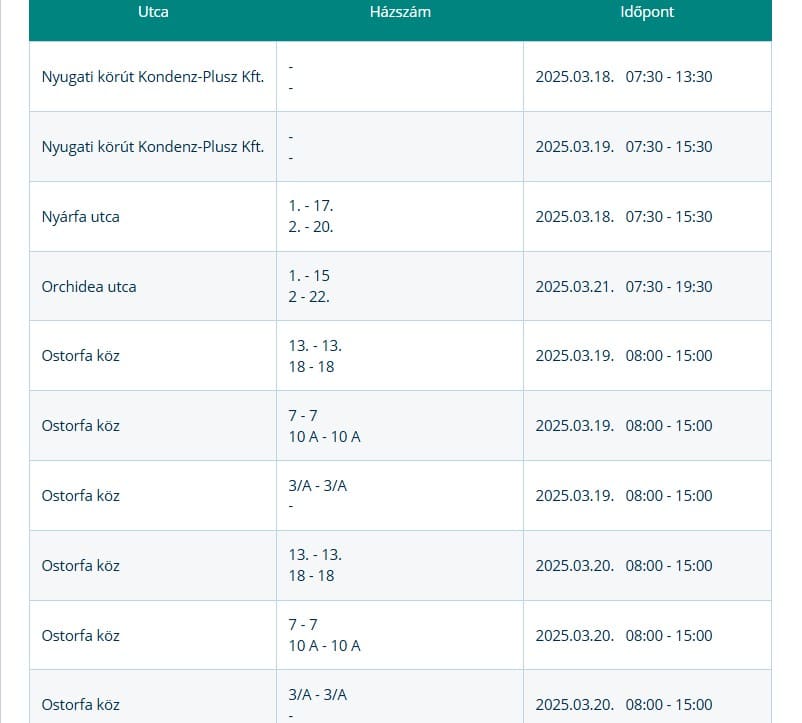The width and height of the screenshot is (802, 723).
Task: Click the Időpont column header
Action: pos(646,13)
